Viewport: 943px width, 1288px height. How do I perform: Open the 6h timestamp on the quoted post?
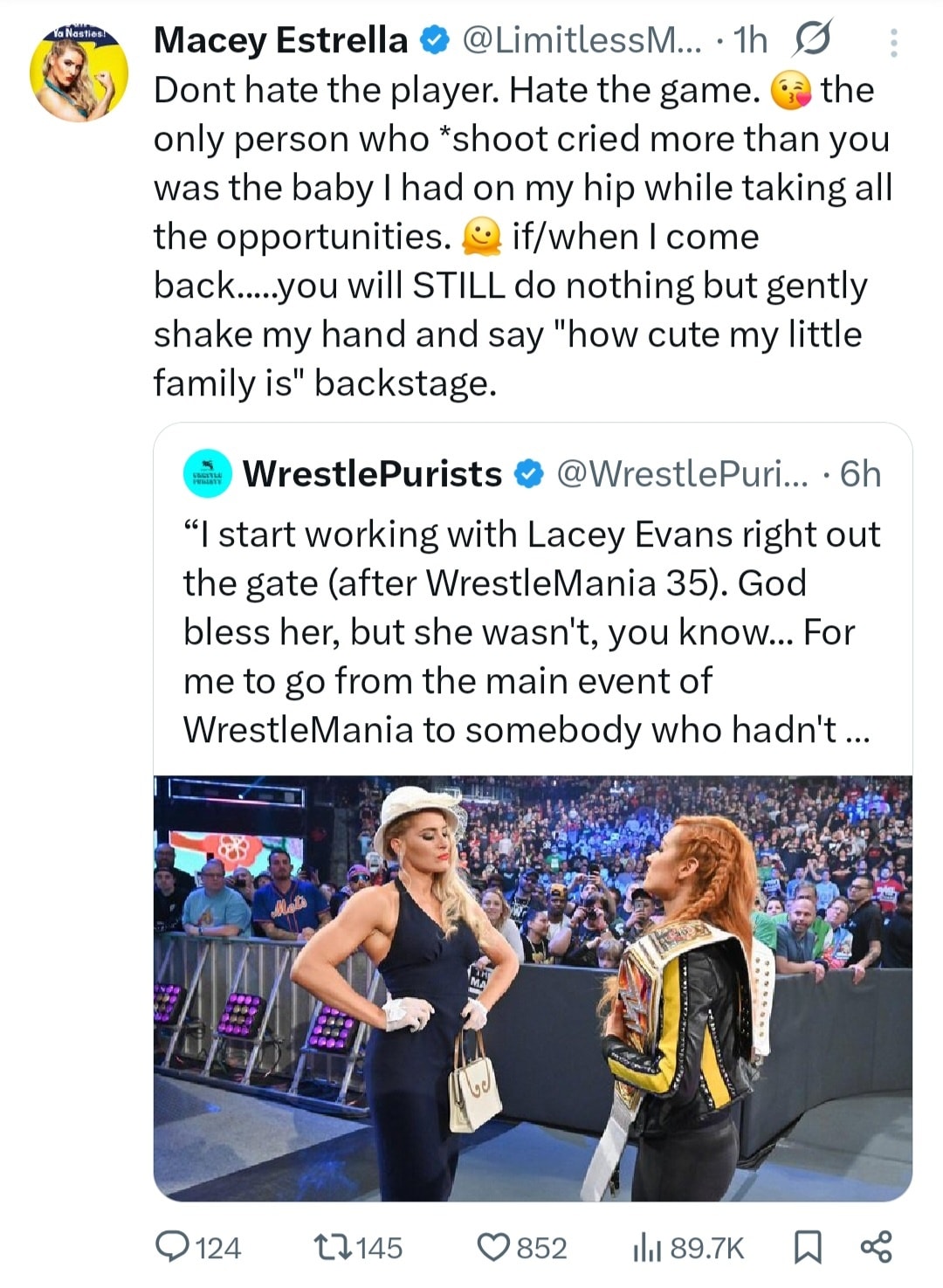pos(860,474)
